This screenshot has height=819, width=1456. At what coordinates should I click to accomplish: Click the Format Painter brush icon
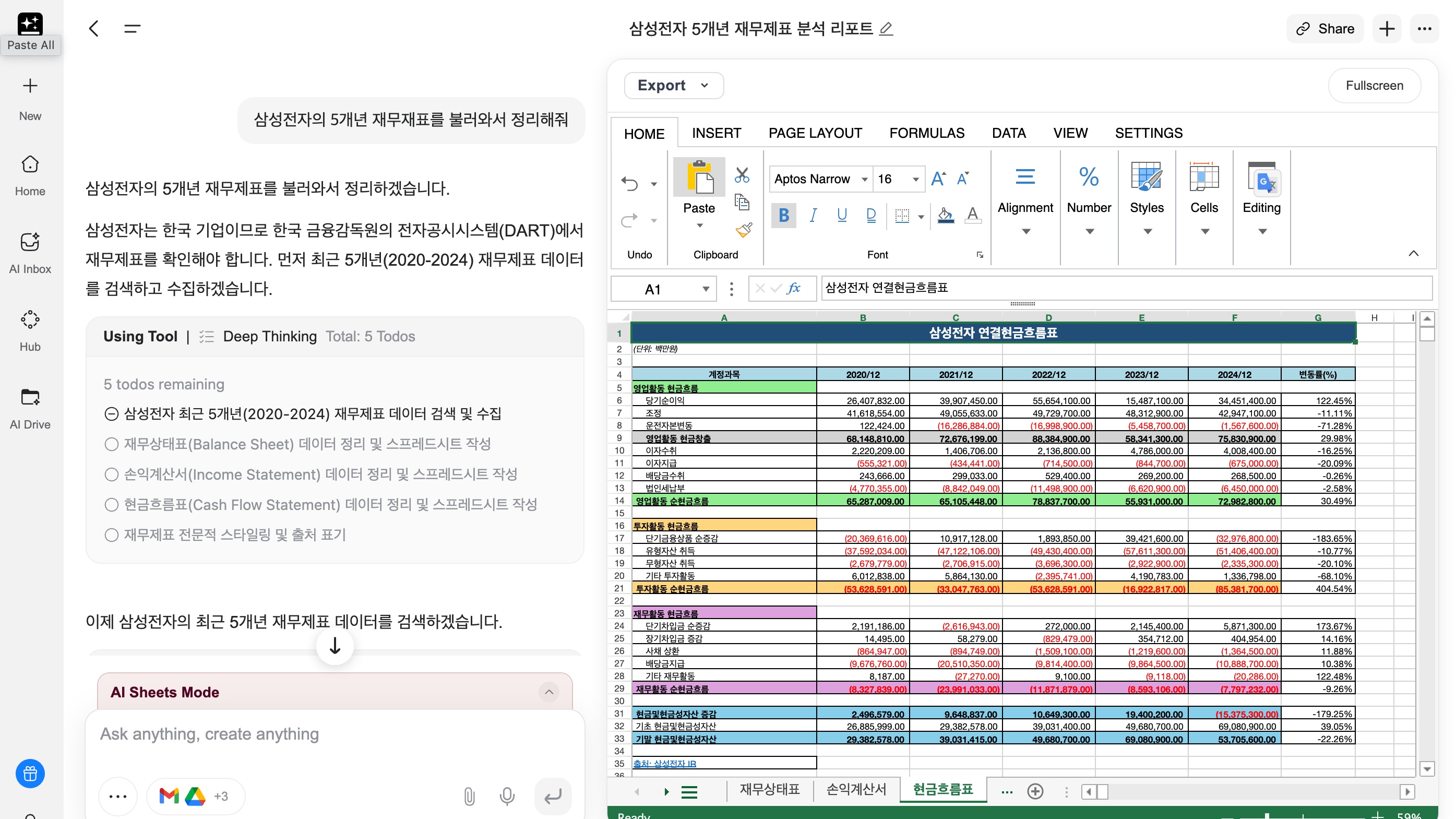(x=744, y=230)
